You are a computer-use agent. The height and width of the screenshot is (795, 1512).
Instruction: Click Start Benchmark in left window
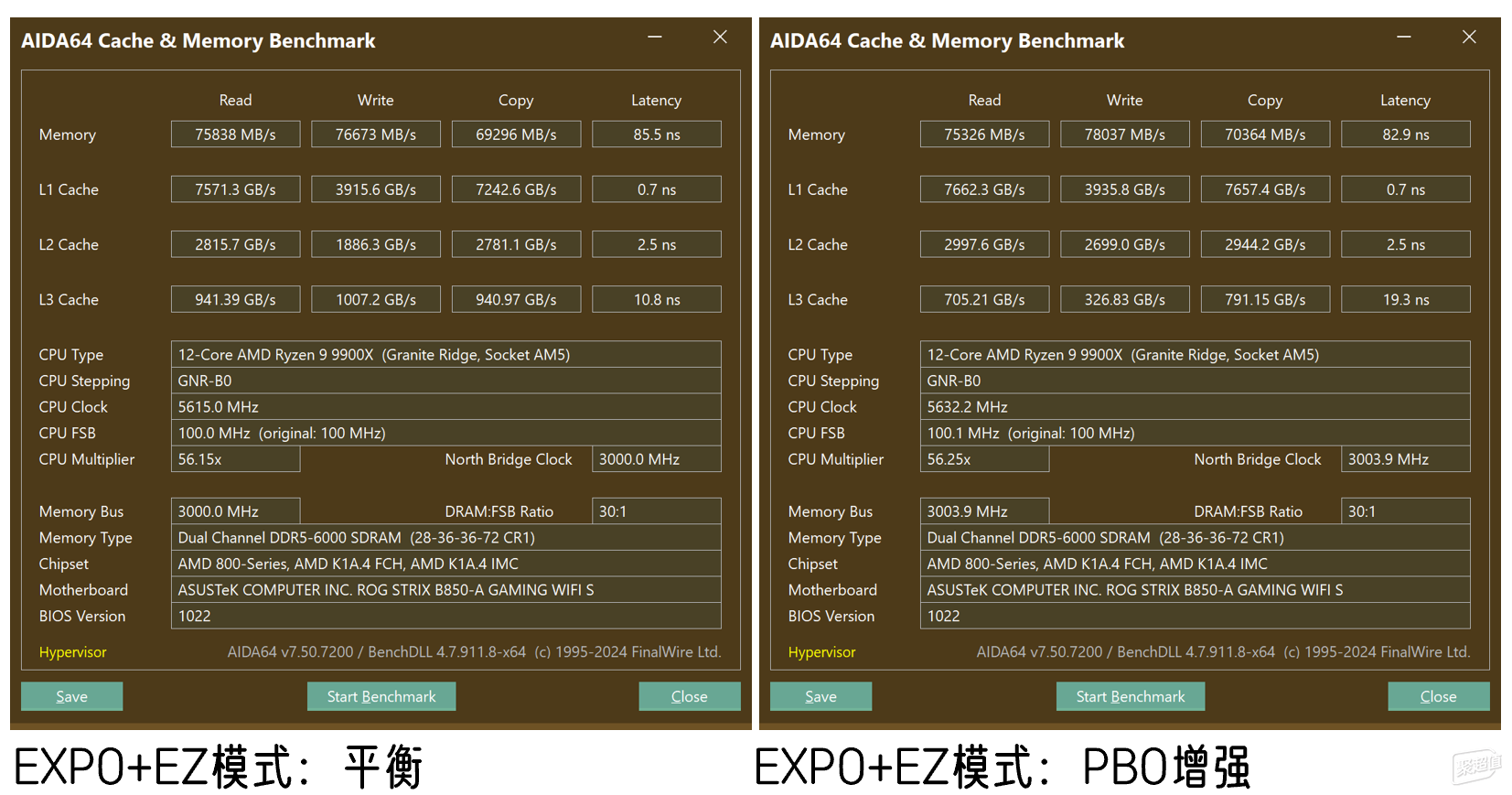coord(381,696)
